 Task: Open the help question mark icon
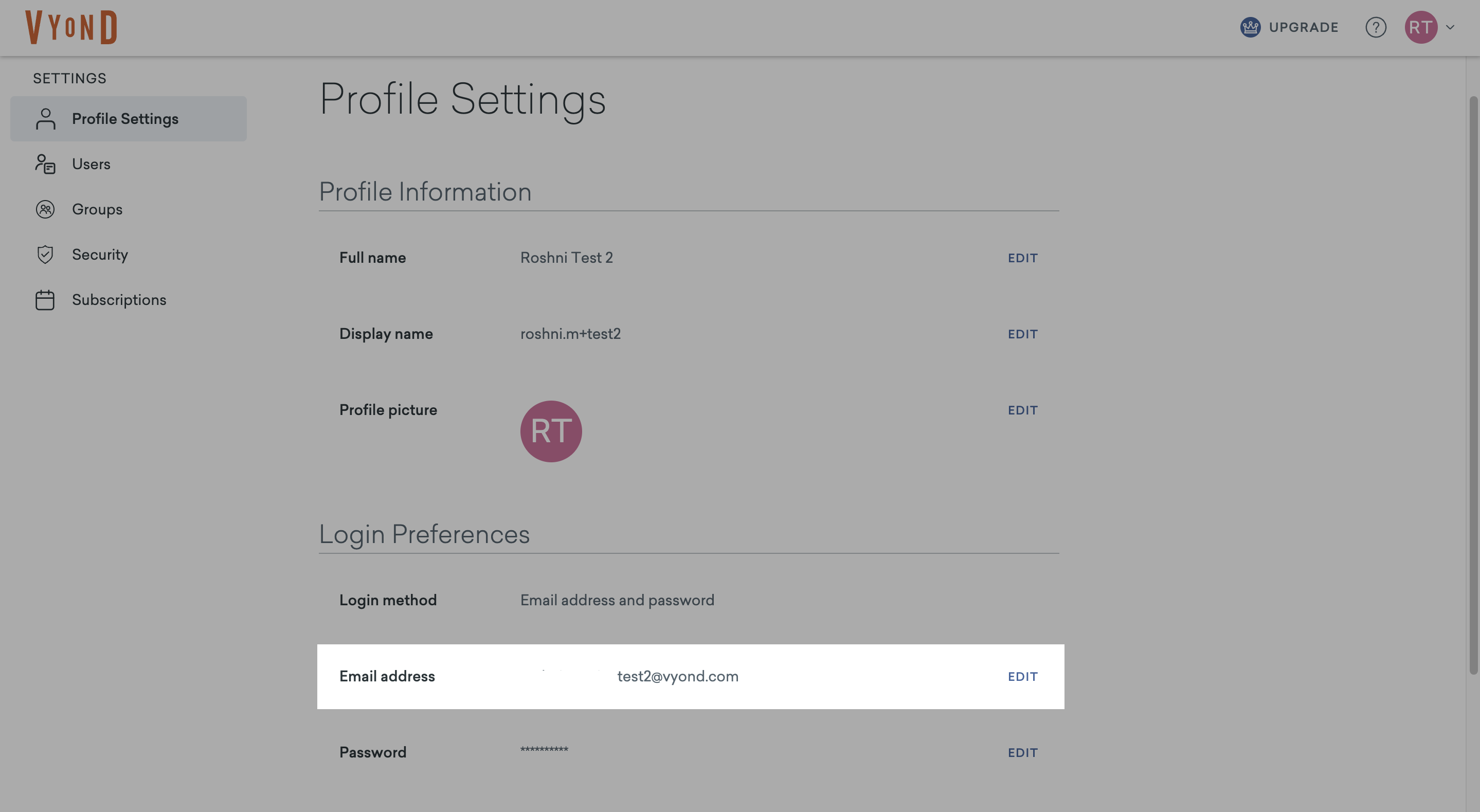point(1376,27)
